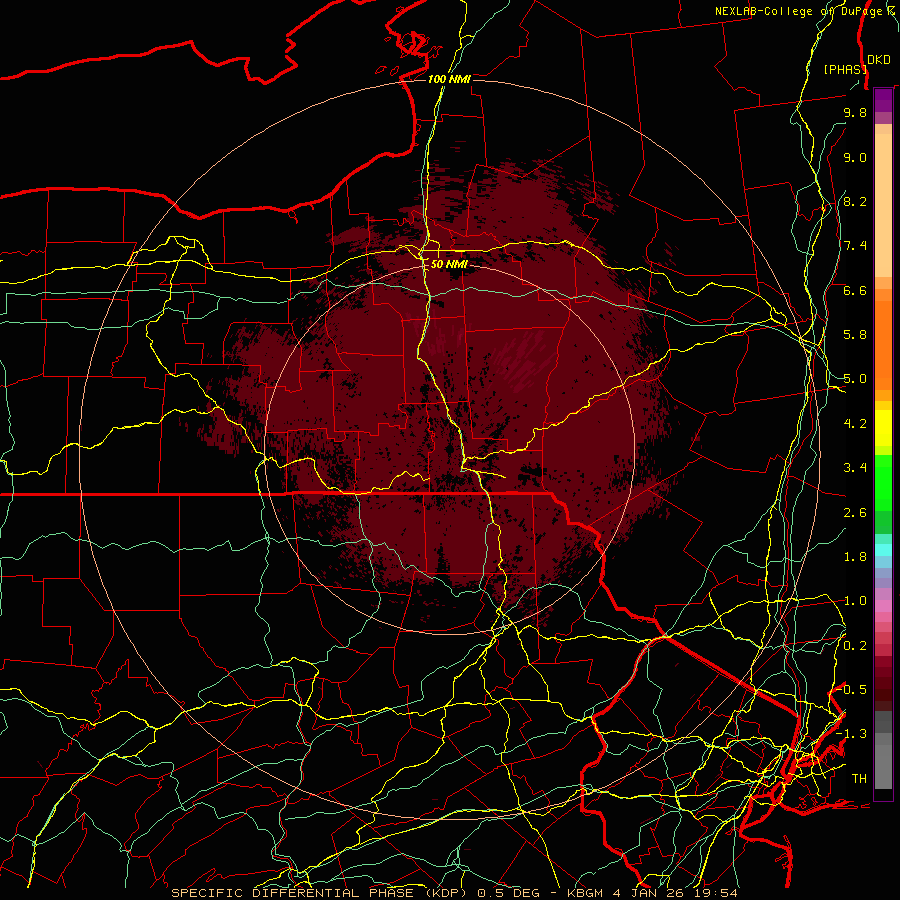Click the -1.3 scale value
Viewport: 900px width, 900px height.
point(852,735)
